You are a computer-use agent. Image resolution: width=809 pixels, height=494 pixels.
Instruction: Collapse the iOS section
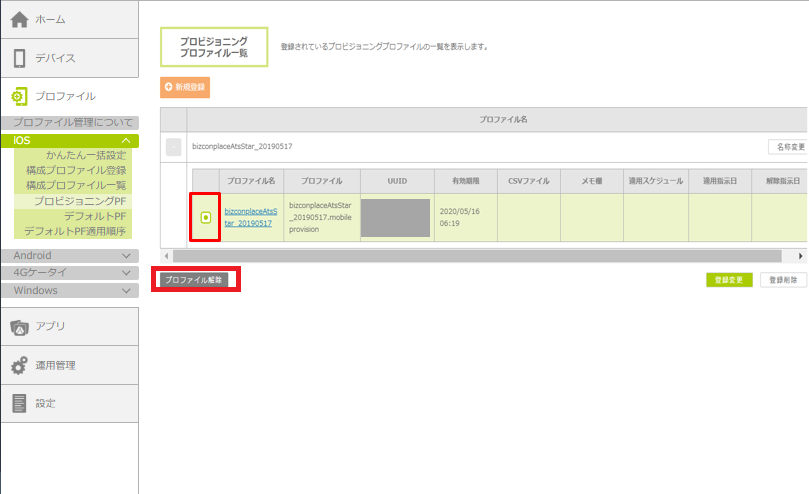pyautogui.click(x=125, y=141)
